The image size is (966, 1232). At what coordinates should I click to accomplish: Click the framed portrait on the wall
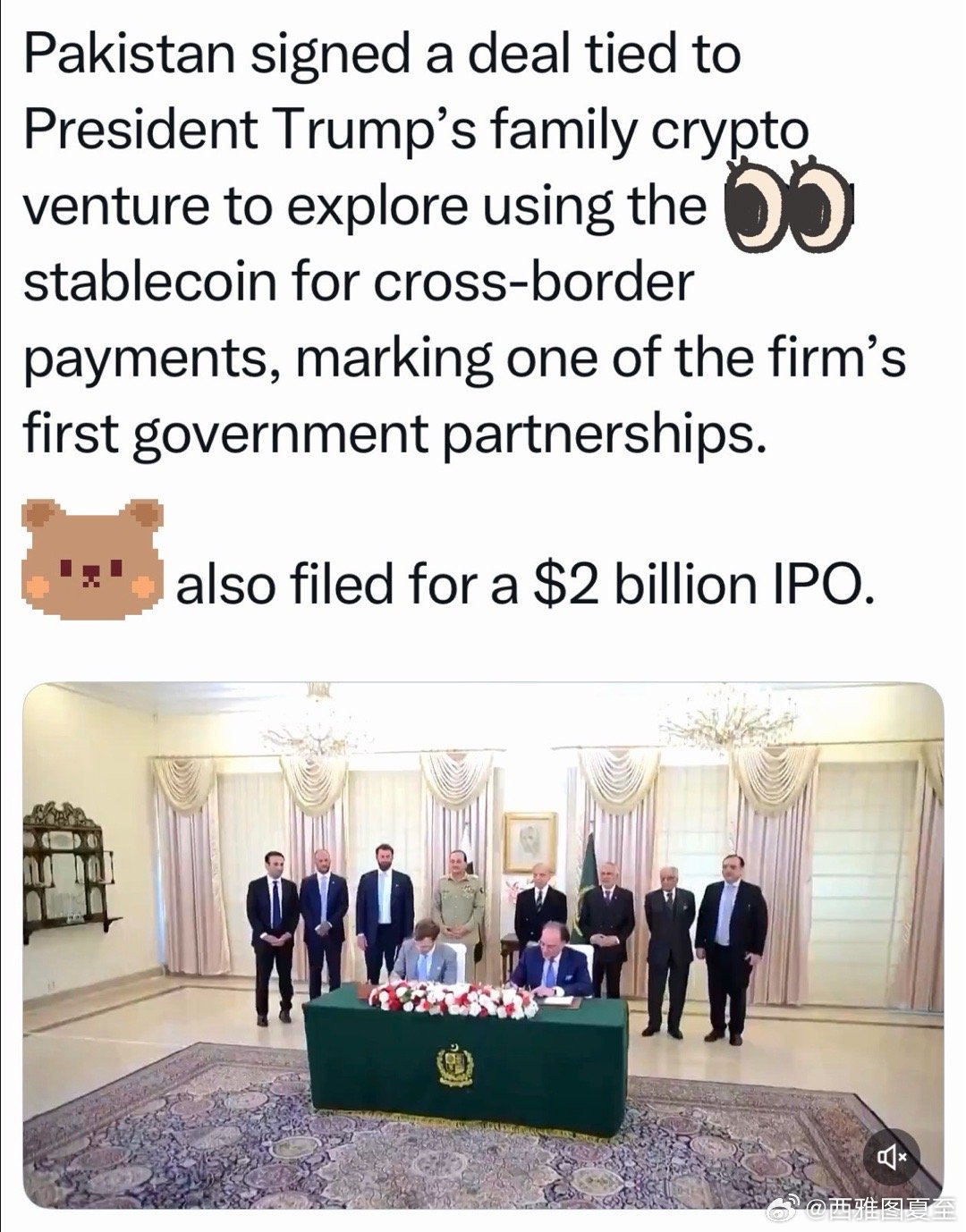pos(530,841)
